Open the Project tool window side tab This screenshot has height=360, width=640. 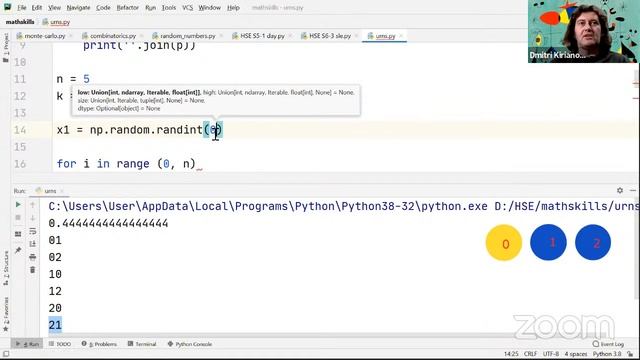point(5,48)
